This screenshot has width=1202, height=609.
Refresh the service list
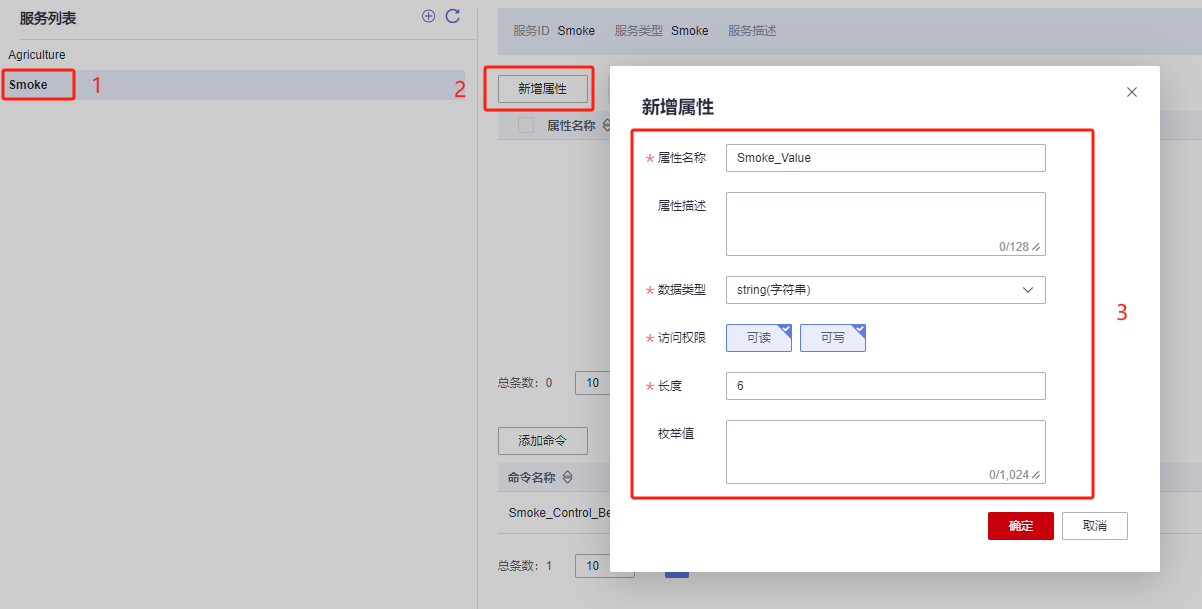tap(453, 16)
